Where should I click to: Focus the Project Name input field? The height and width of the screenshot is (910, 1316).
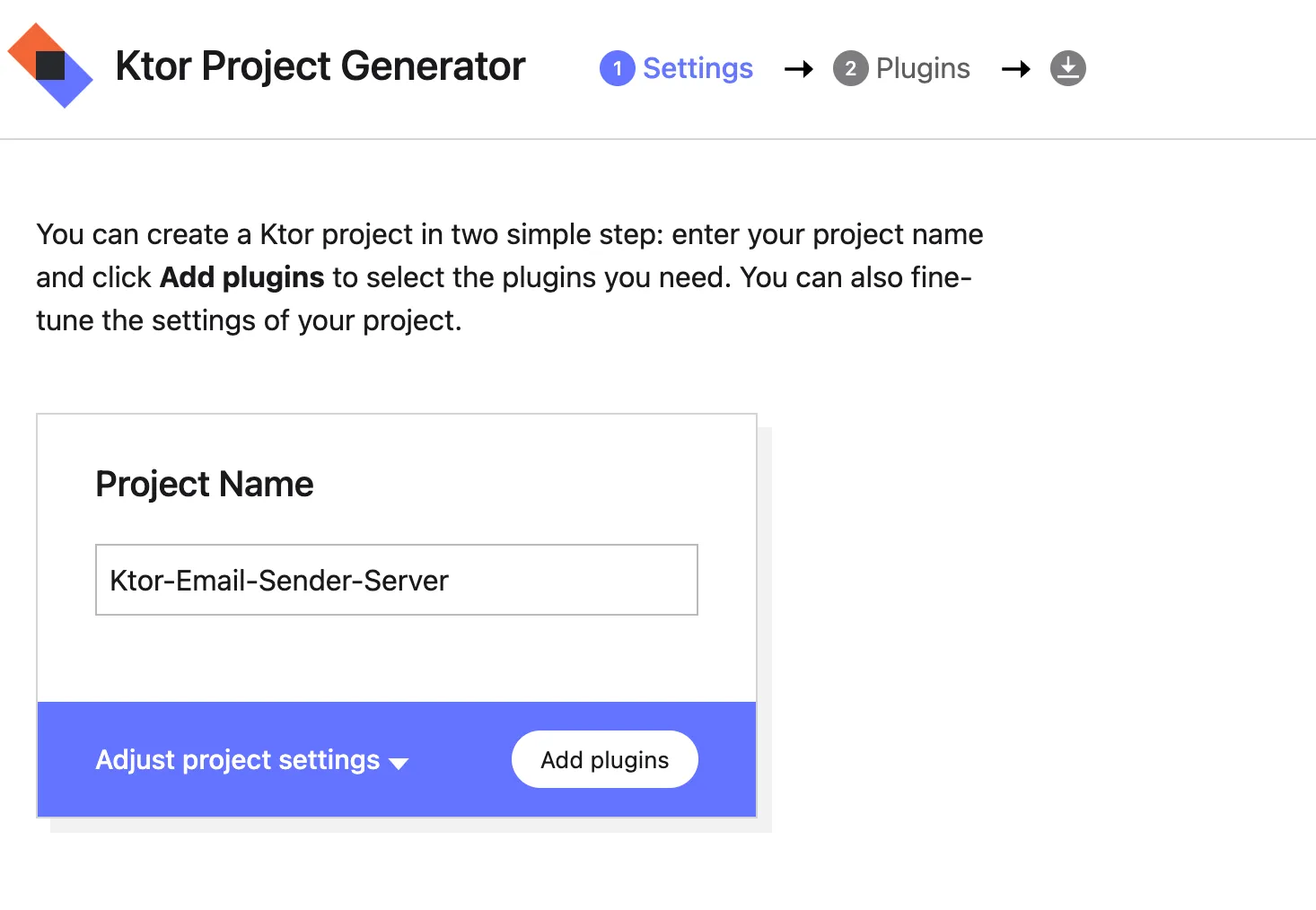396,580
